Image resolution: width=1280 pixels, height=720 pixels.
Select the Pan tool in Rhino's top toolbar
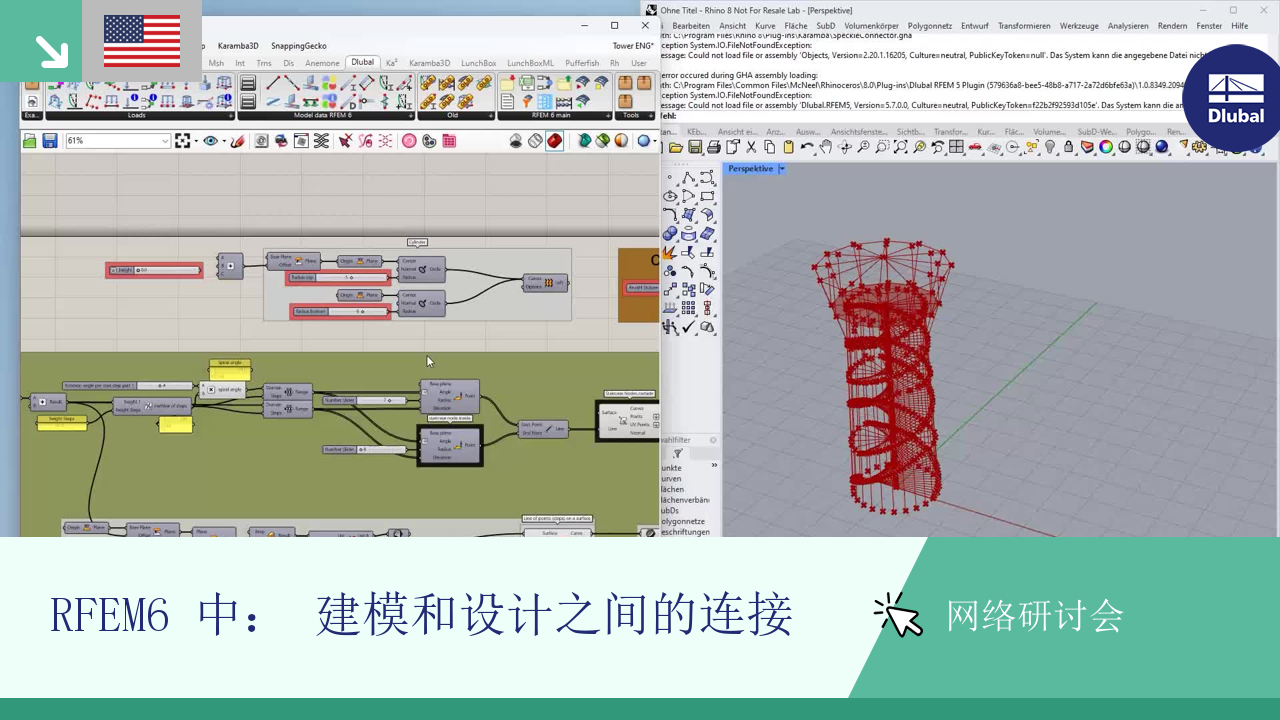[x=827, y=147]
